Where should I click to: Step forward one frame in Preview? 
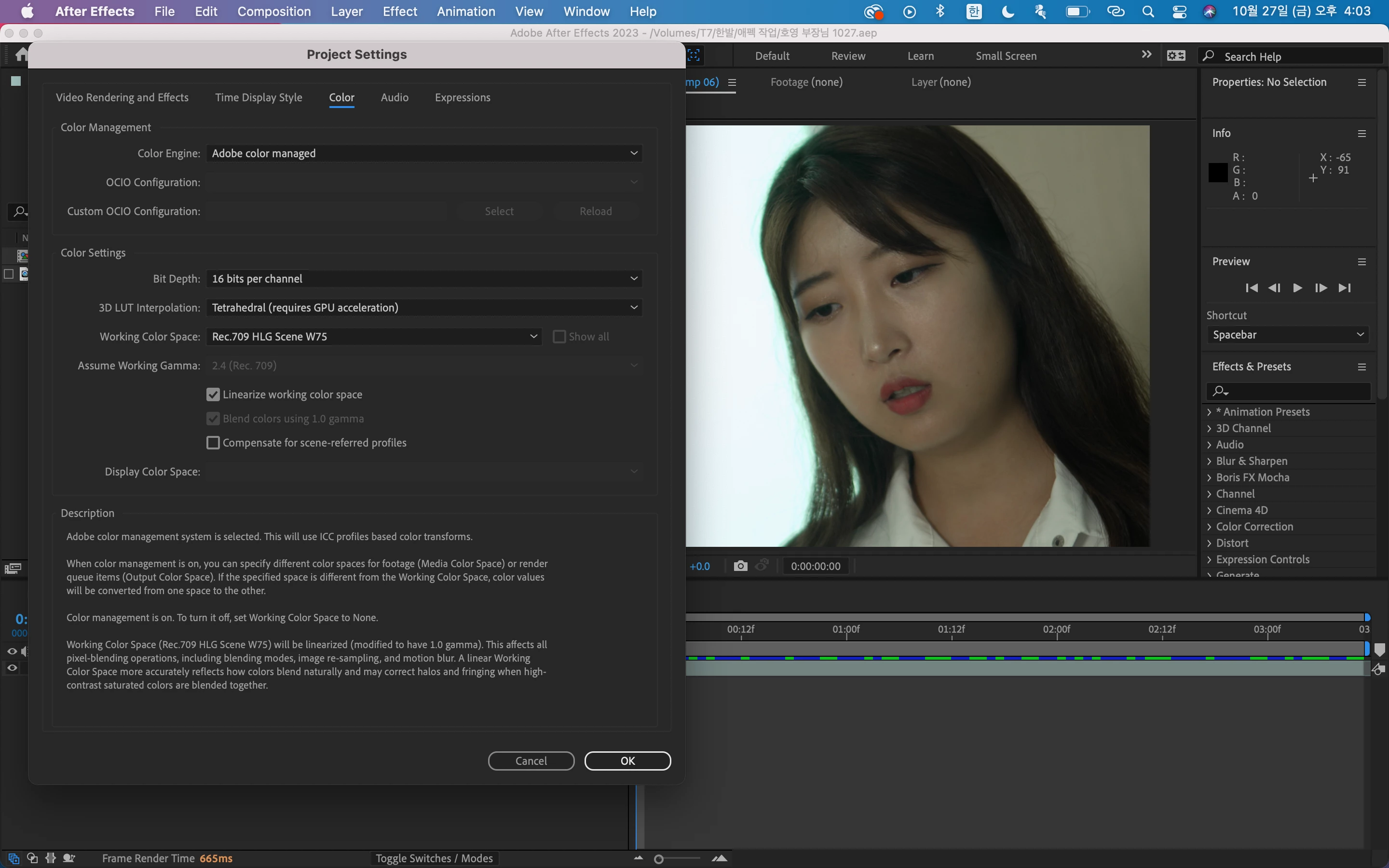[x=1321, y=288]
